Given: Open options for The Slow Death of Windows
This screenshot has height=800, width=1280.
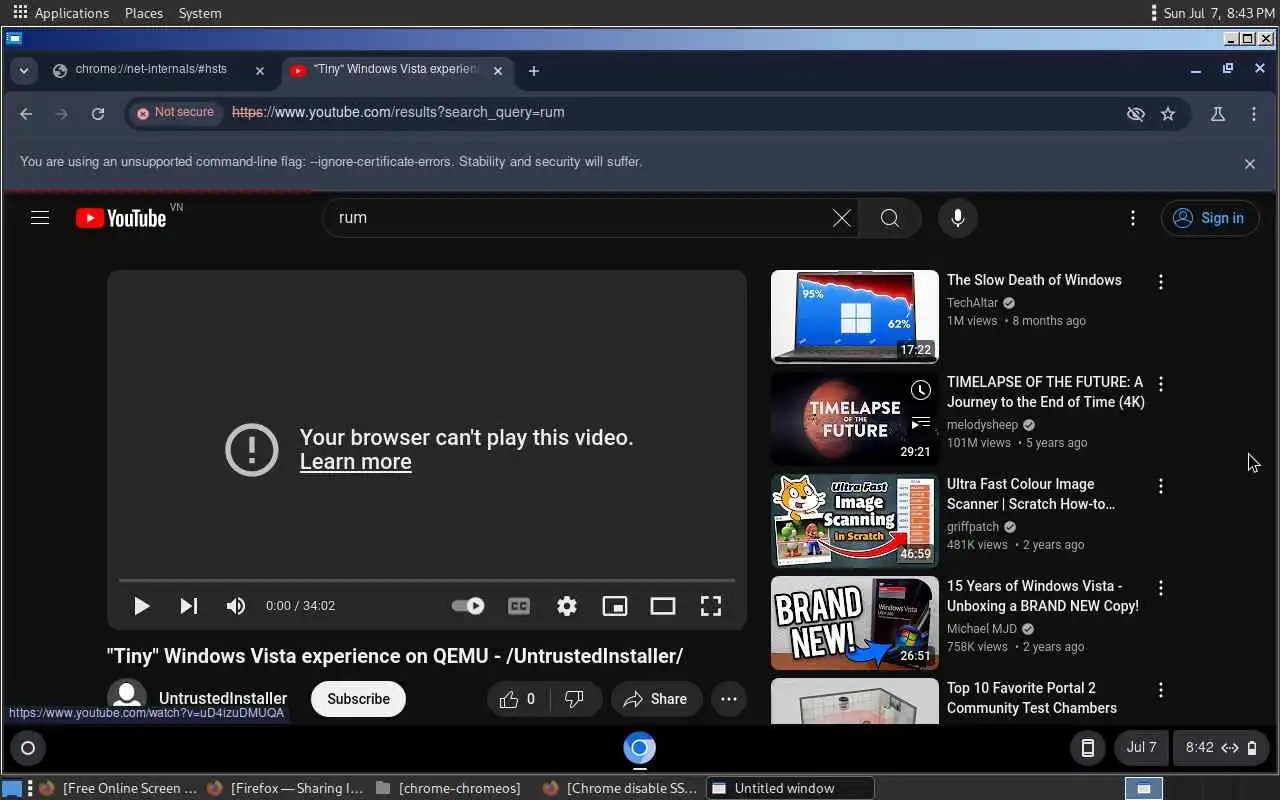Looking at the screenshot, I should click(1161, 283).
